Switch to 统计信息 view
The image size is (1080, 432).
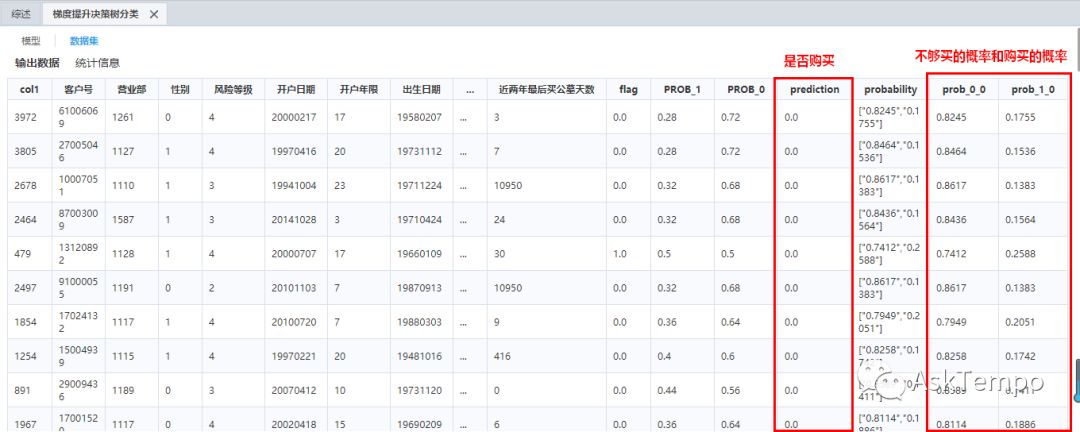[97, 63]
